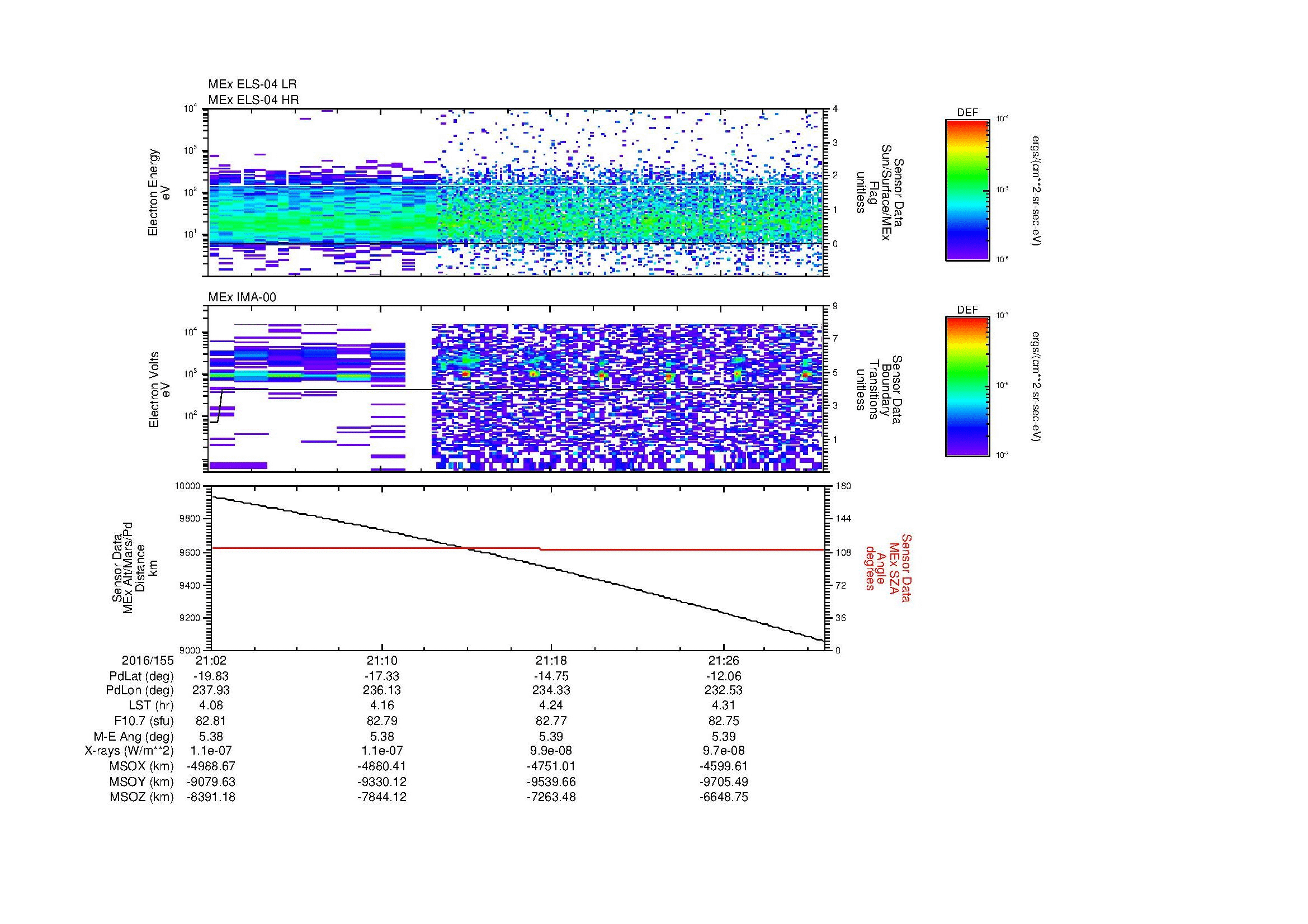Image resolution: width=1308 pixels, height=924 pixels.
Task: Click the top DEF color bar
Action: point(967,189)
